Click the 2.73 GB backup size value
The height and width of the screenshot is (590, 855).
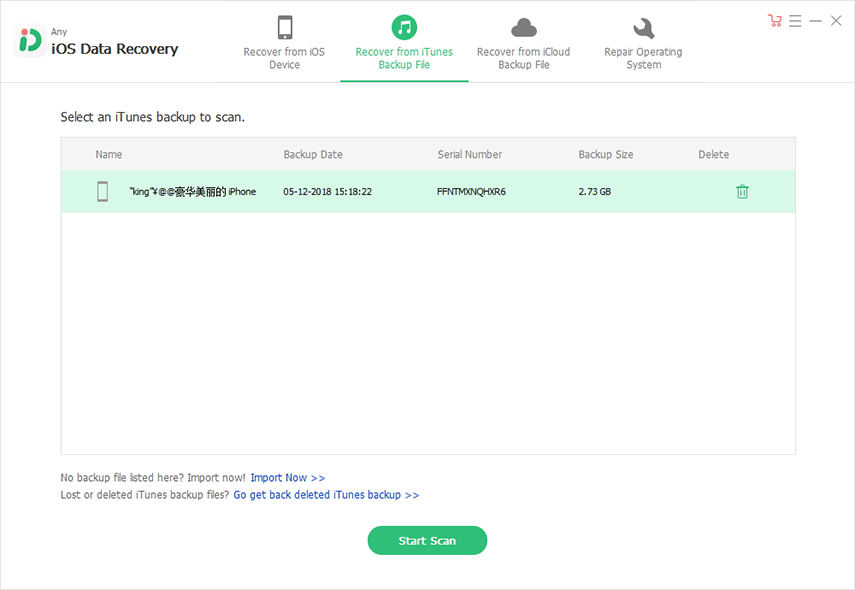pyautogui.click(x=594, y=191)
